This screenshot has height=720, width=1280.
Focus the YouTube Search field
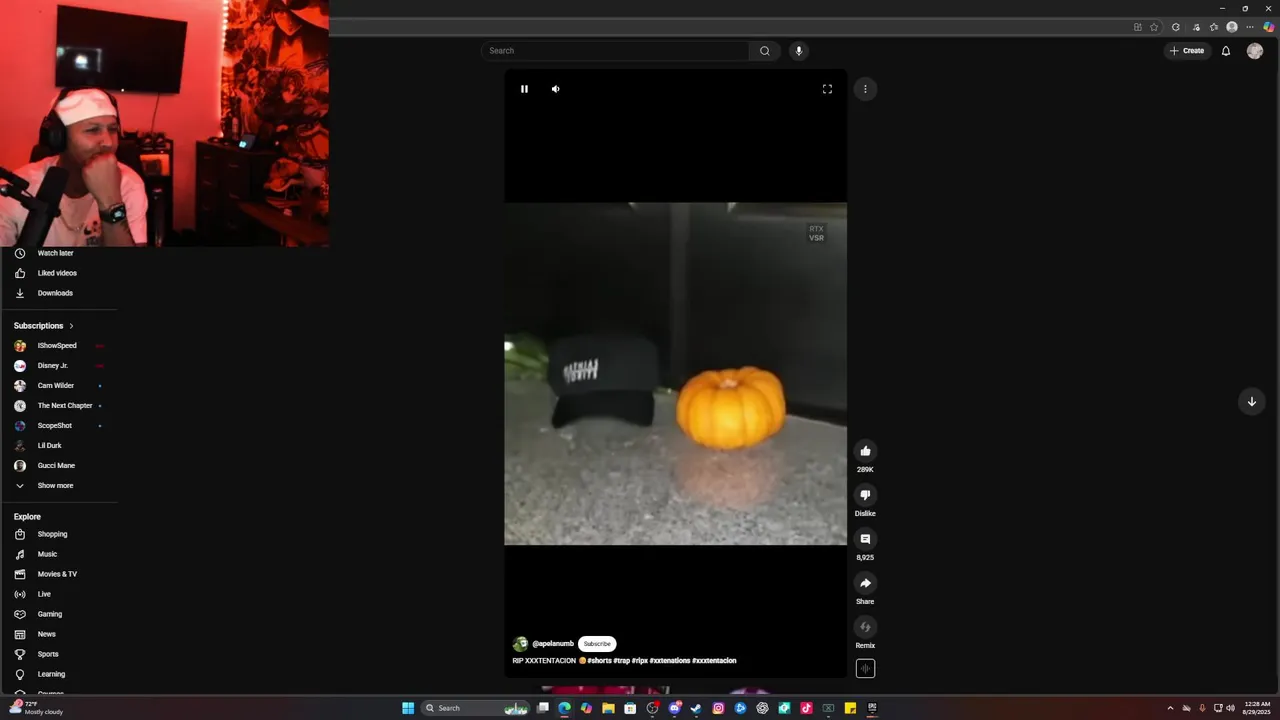pos(615,51)
